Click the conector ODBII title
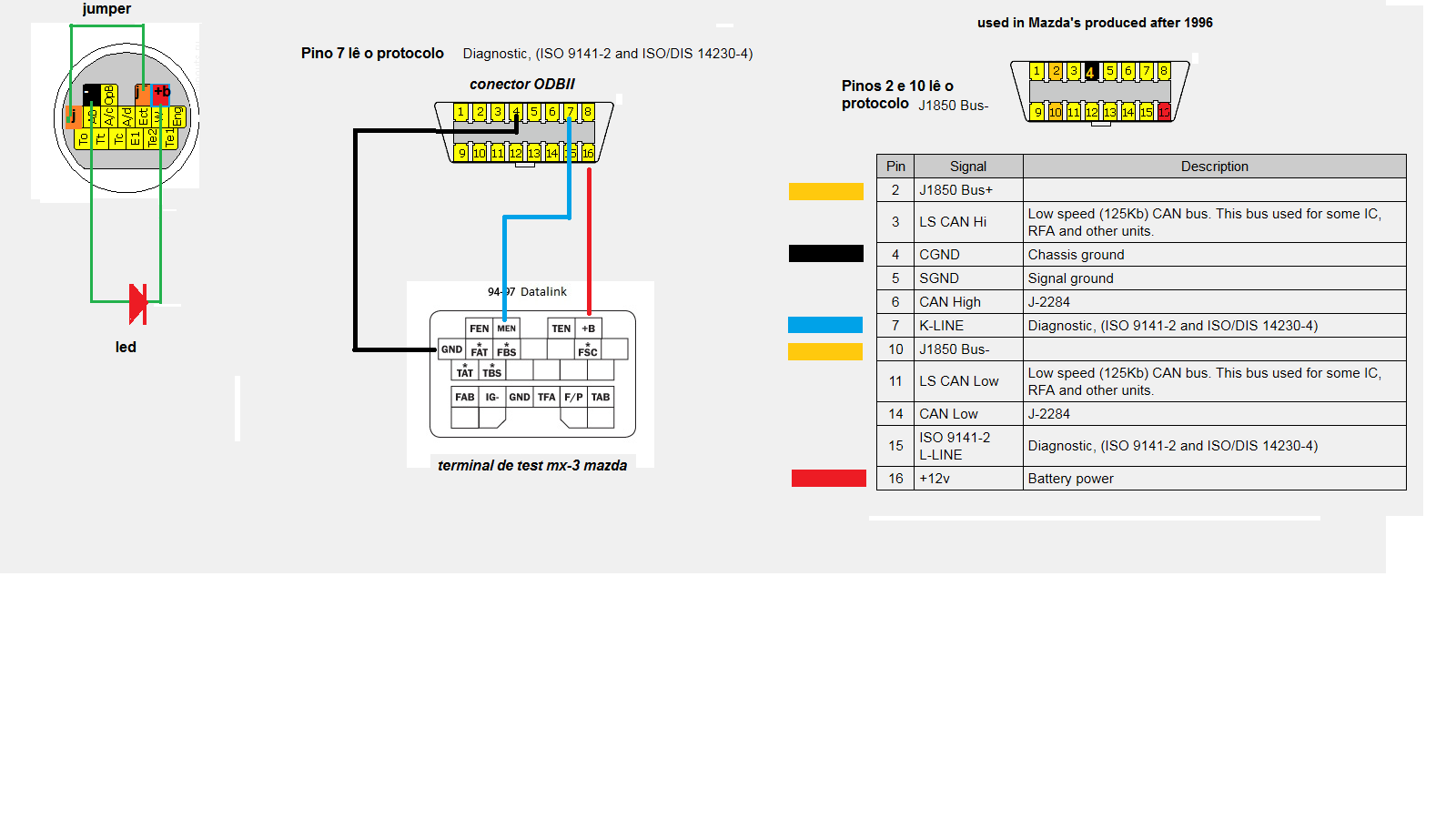 [521, 85]
